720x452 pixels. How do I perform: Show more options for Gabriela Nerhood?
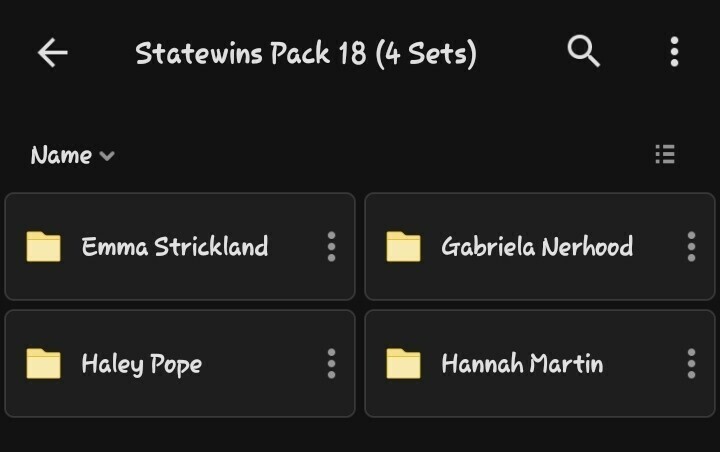click(692, 247)
